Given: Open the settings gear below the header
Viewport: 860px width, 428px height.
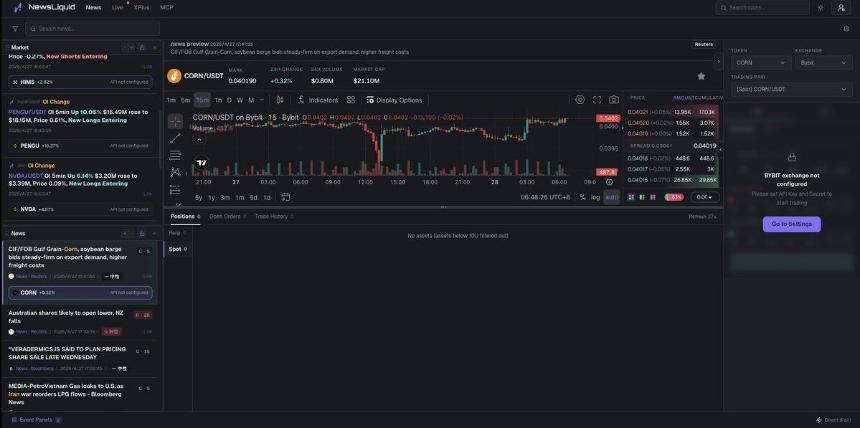Looking at the screenshot, I should tap(846, 29).
